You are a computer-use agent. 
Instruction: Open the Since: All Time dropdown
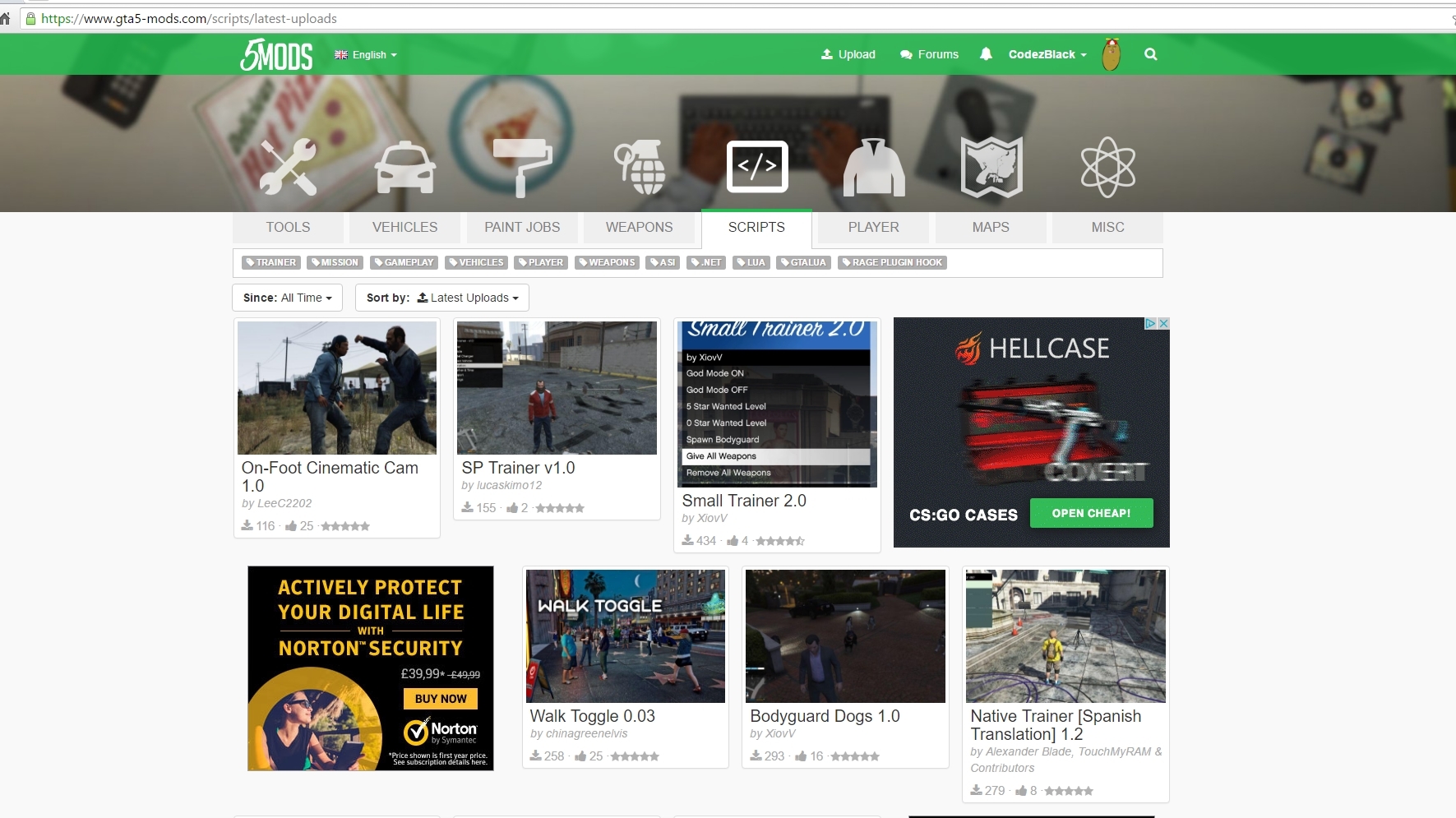[287, 298]
